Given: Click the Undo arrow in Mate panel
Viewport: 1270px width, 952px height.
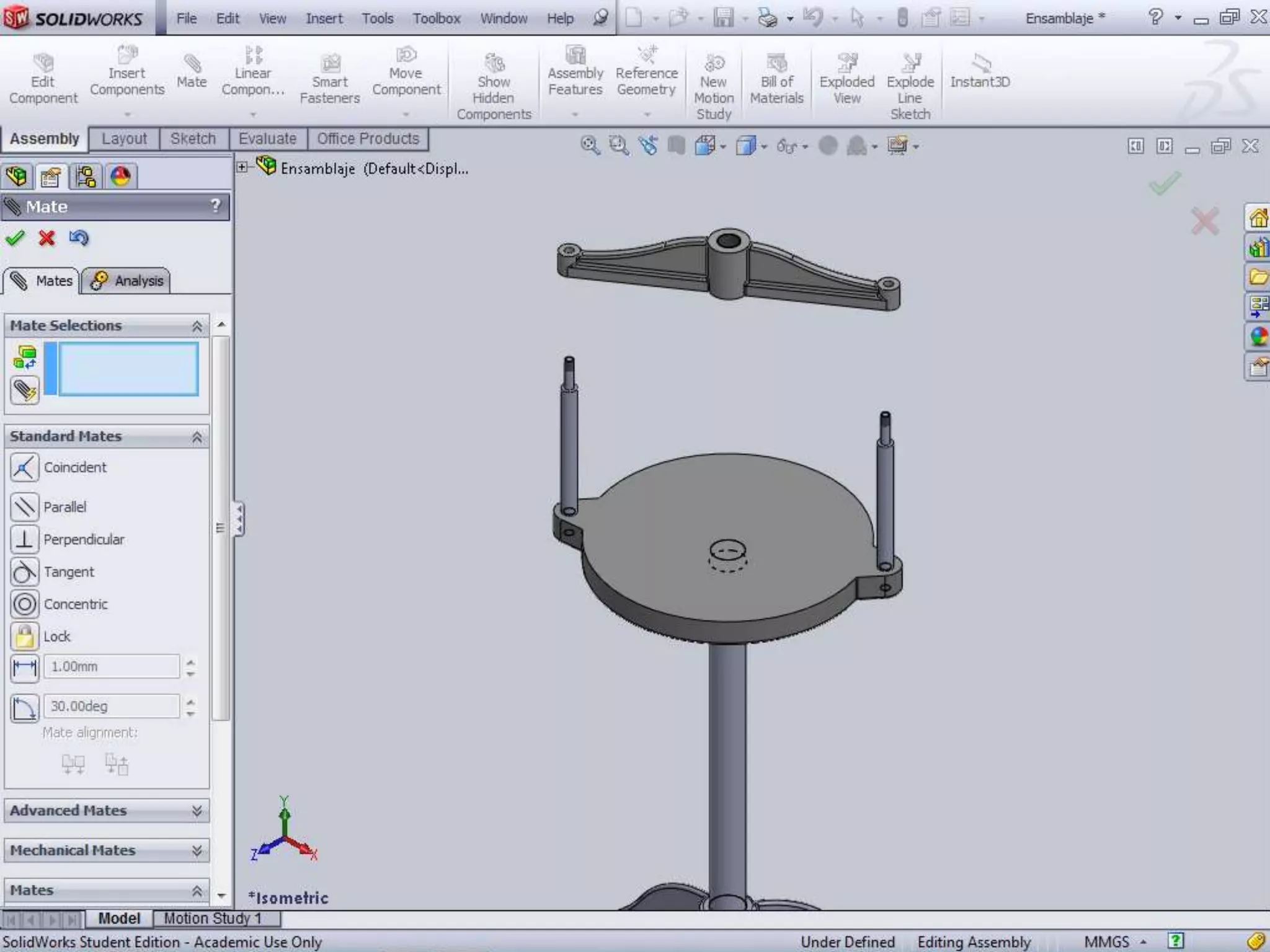Looking at the screenshot, I should click(79, 238).
